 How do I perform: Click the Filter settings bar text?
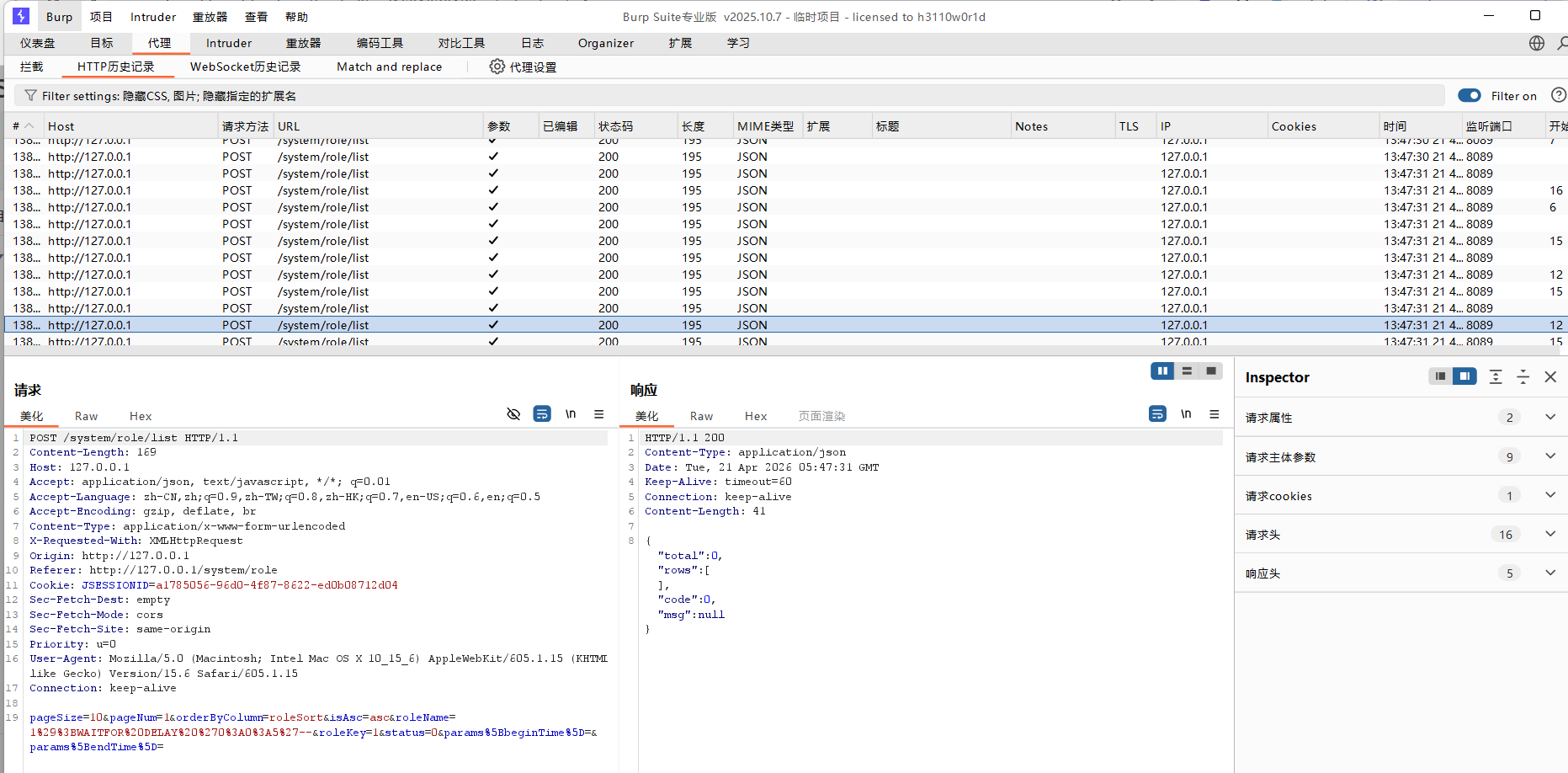(169, 96)
